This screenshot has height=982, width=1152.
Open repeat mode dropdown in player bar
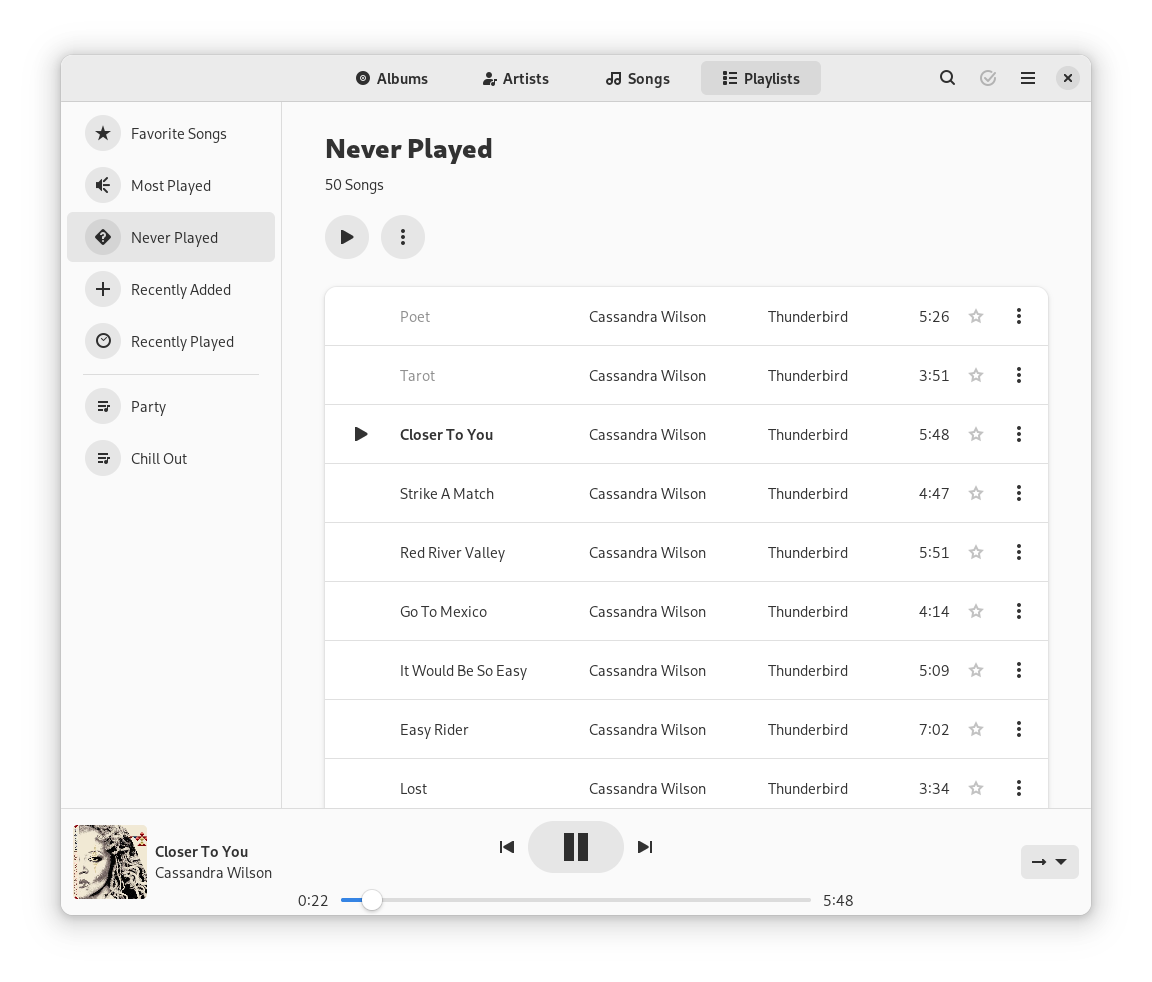point(1049,862)
